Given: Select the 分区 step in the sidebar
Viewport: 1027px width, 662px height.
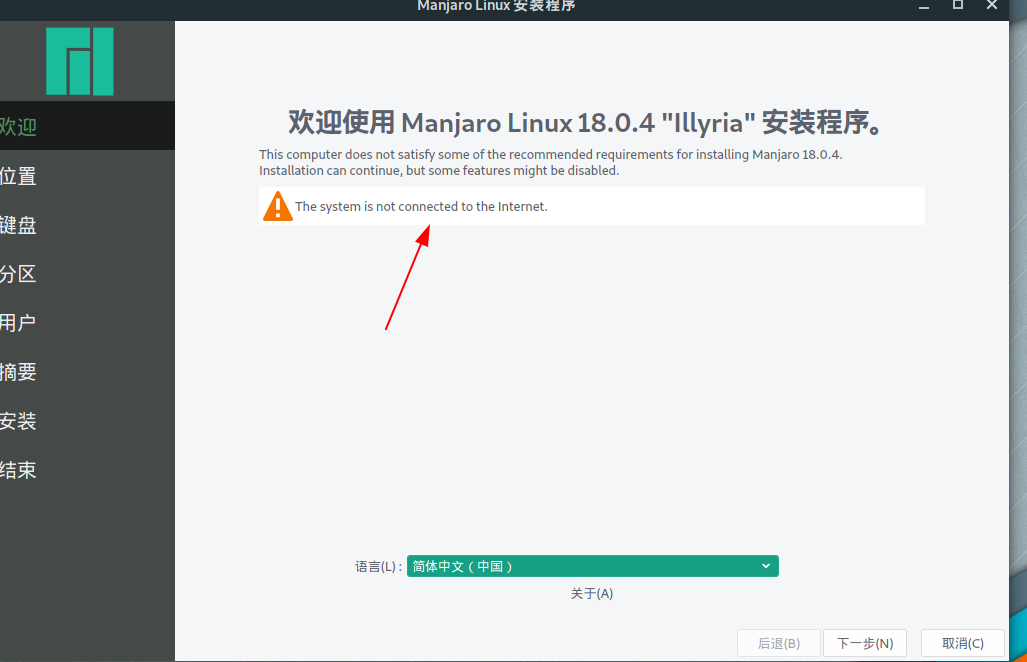Looking at the screenshot, I should [x=87, y=274].
